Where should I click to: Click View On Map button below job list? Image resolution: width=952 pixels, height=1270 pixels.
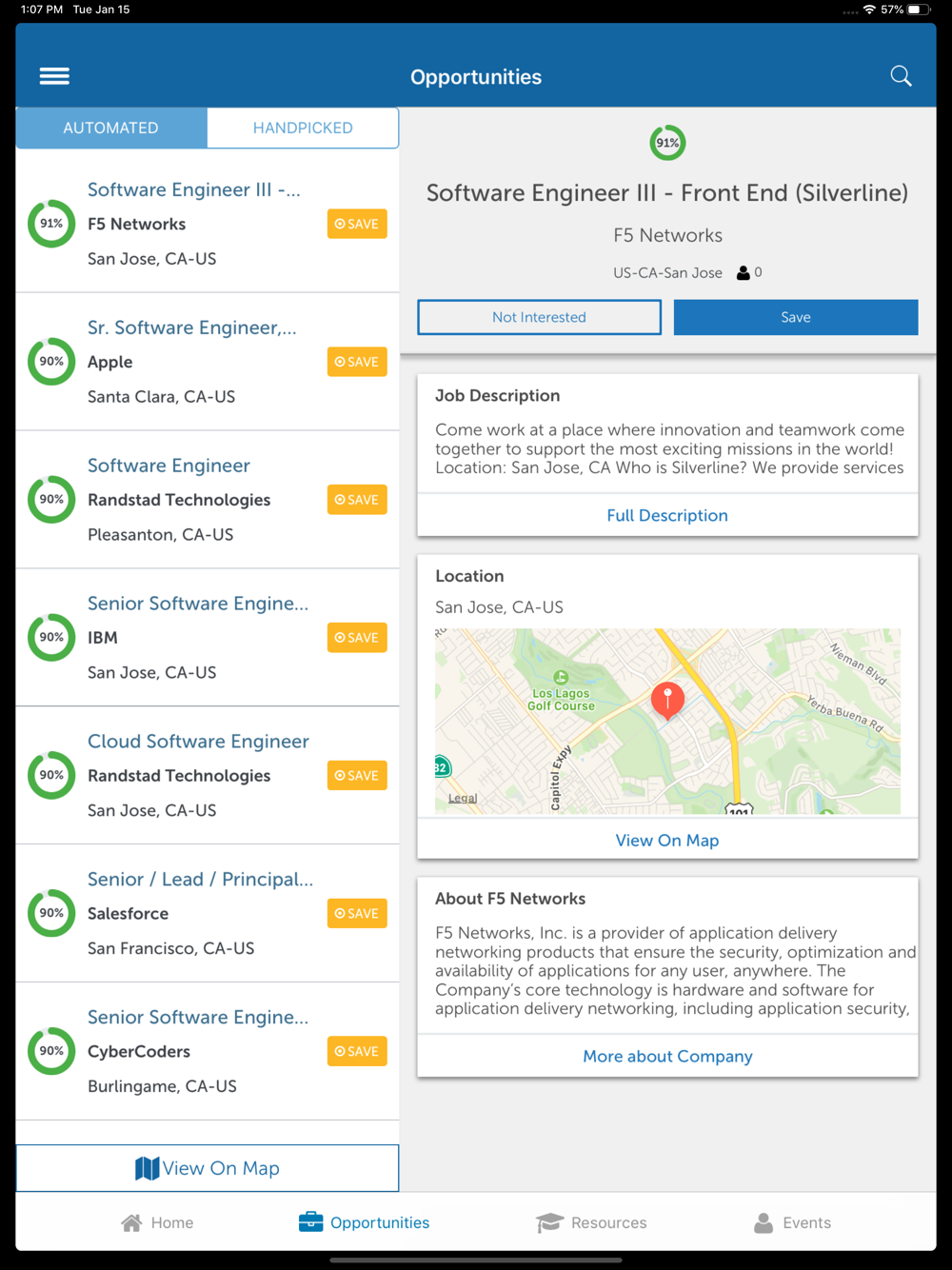pyautogui.click(x=208, y=1168)
